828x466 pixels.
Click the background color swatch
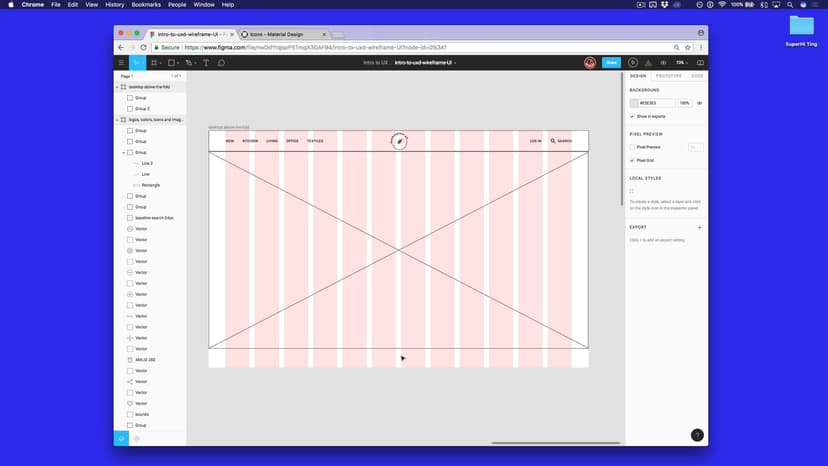tap(634, 103)
